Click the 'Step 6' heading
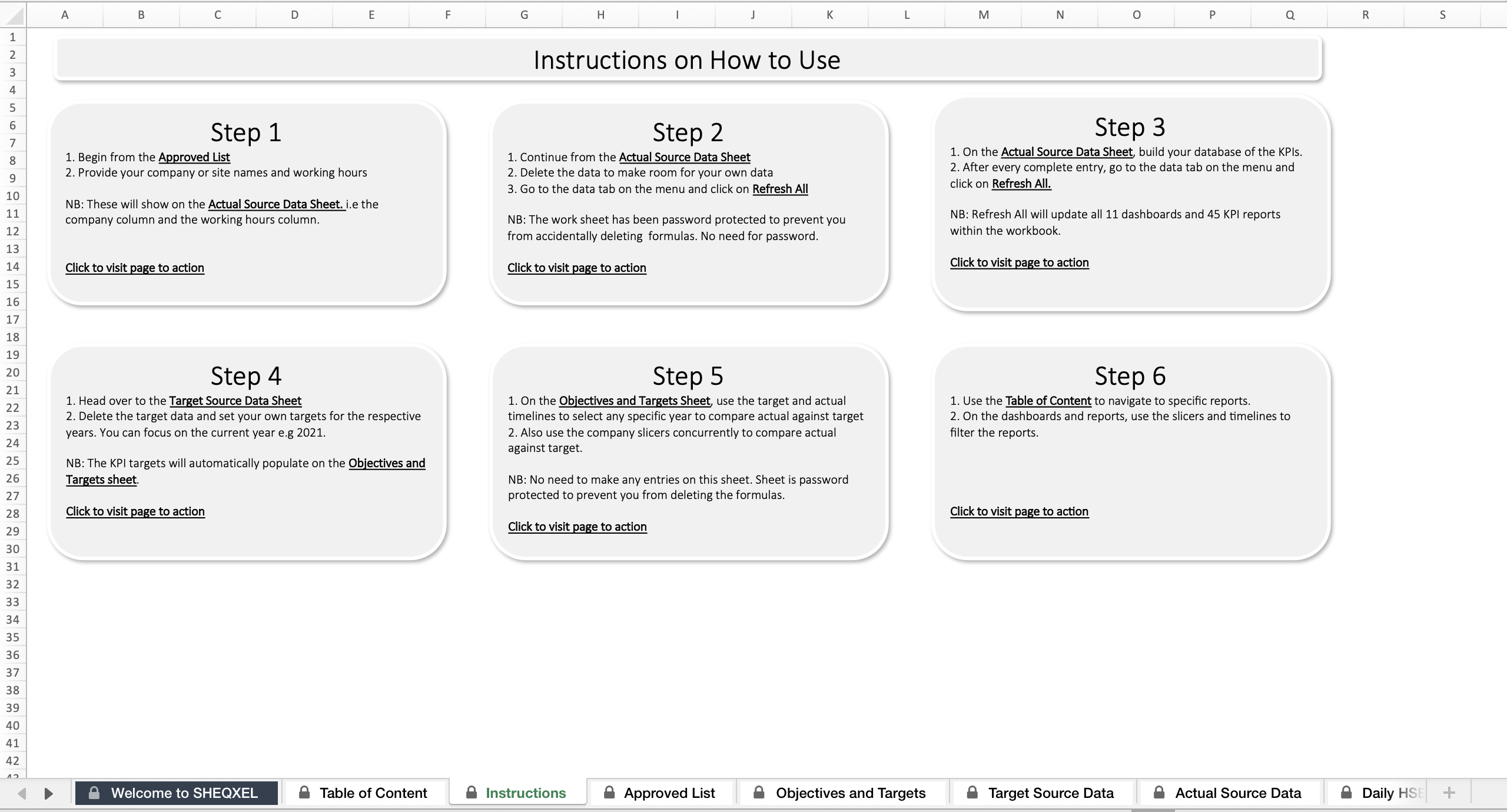 1130,376
